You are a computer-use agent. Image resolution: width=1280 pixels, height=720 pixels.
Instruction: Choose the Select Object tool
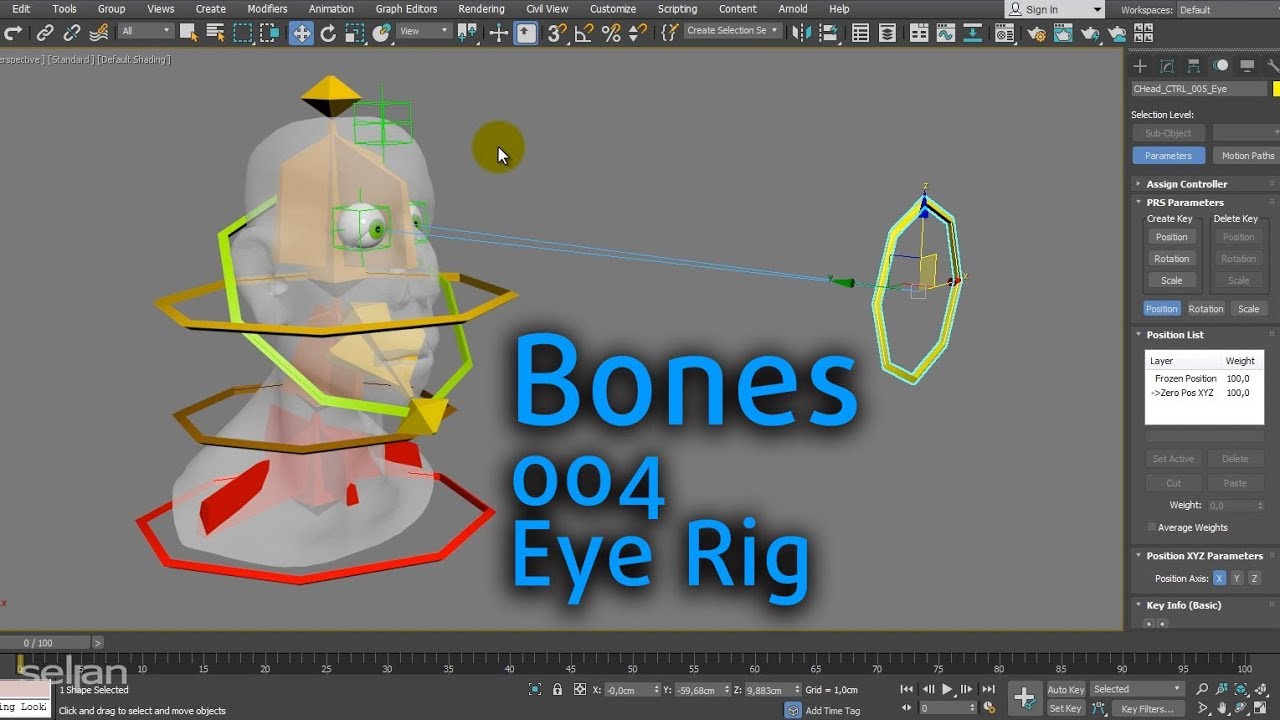188,32
